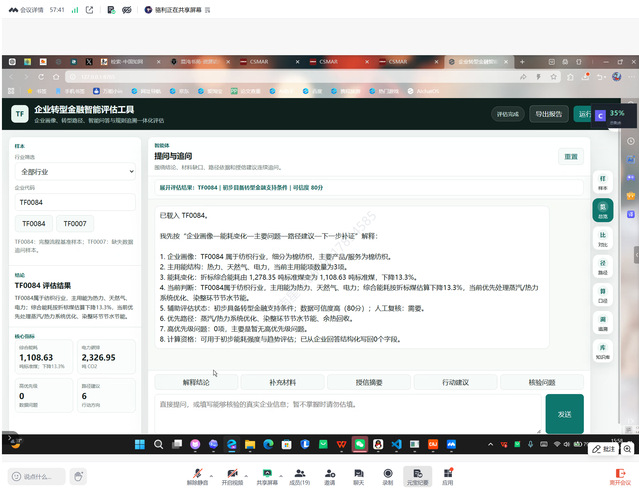The image size is (639, 492).
Task: Click the browser sidebar translate (译) icon
Action: (x=630, y=214)
